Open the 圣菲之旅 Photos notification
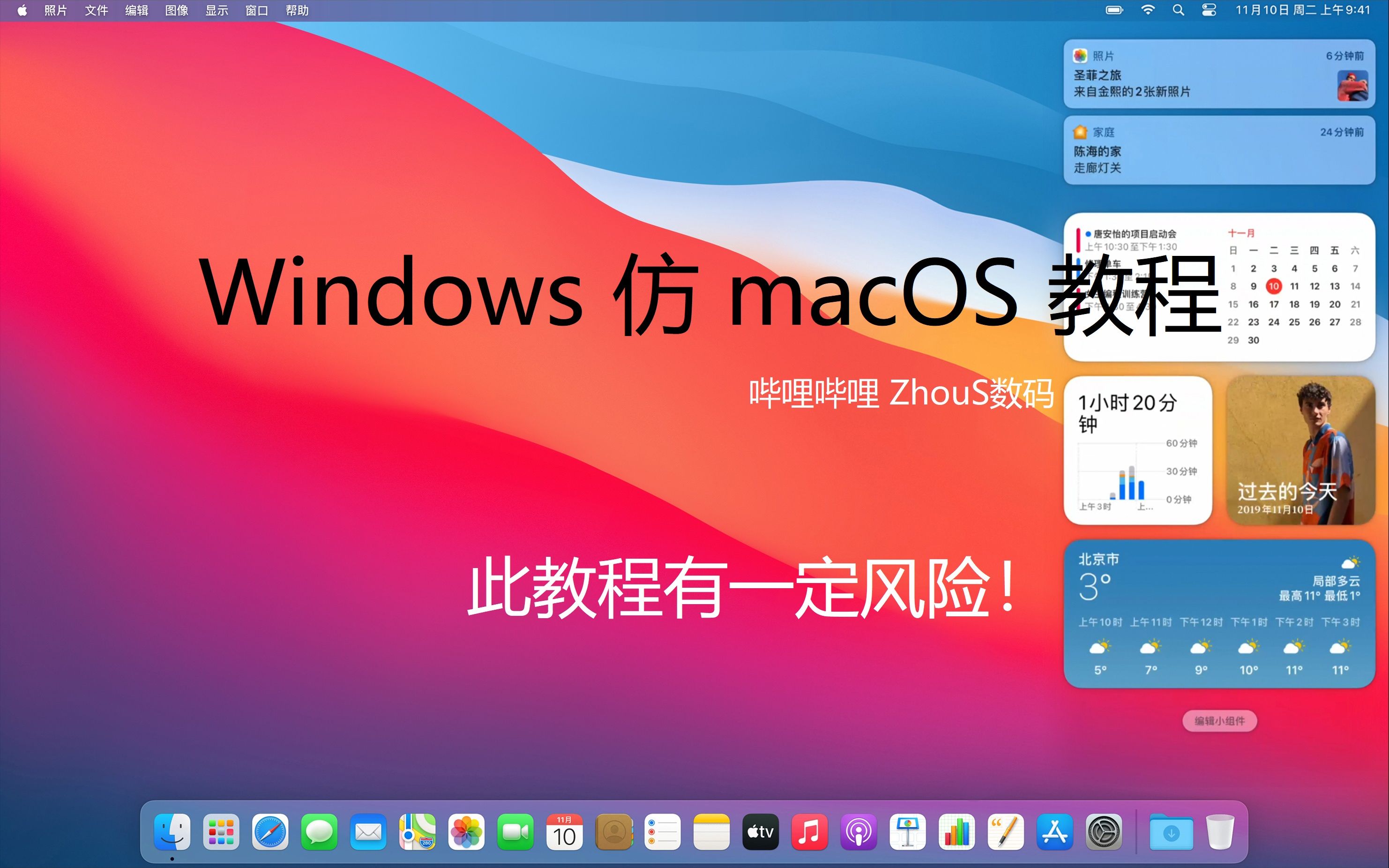This screenshot has width=1389, height=868. click(x=1218, y=75)
